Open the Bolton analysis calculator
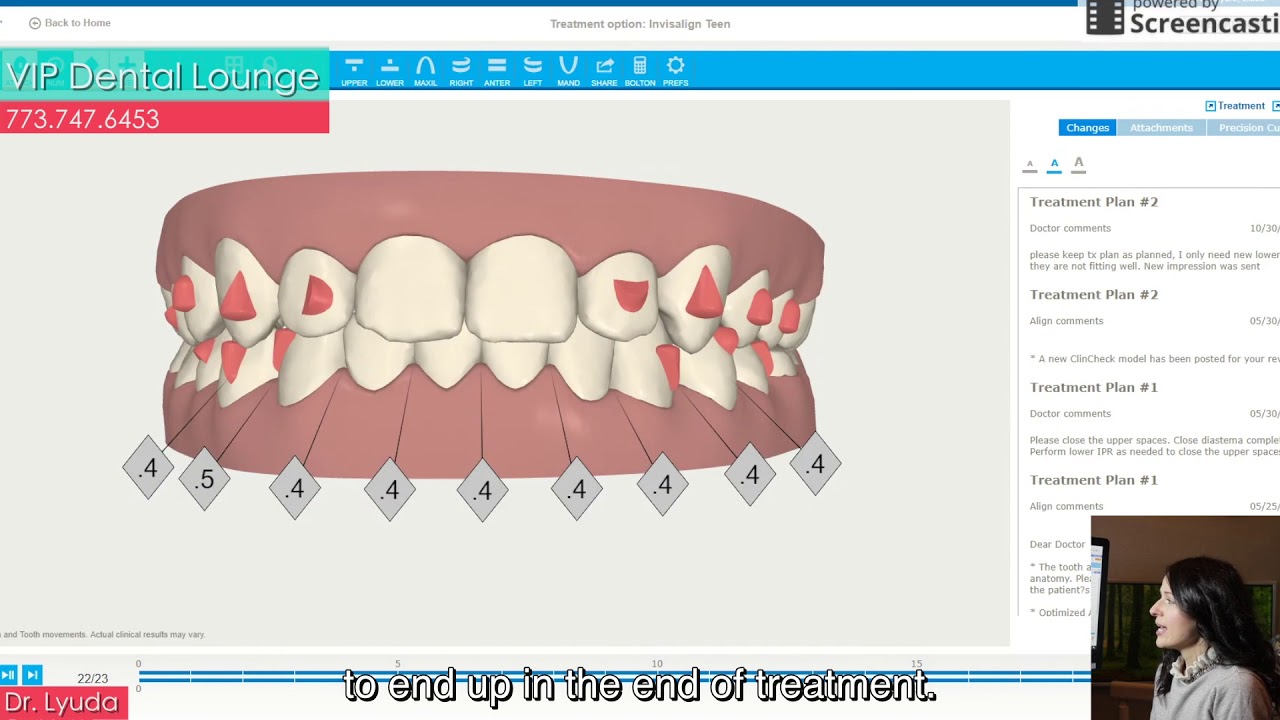 coord(640,71)
